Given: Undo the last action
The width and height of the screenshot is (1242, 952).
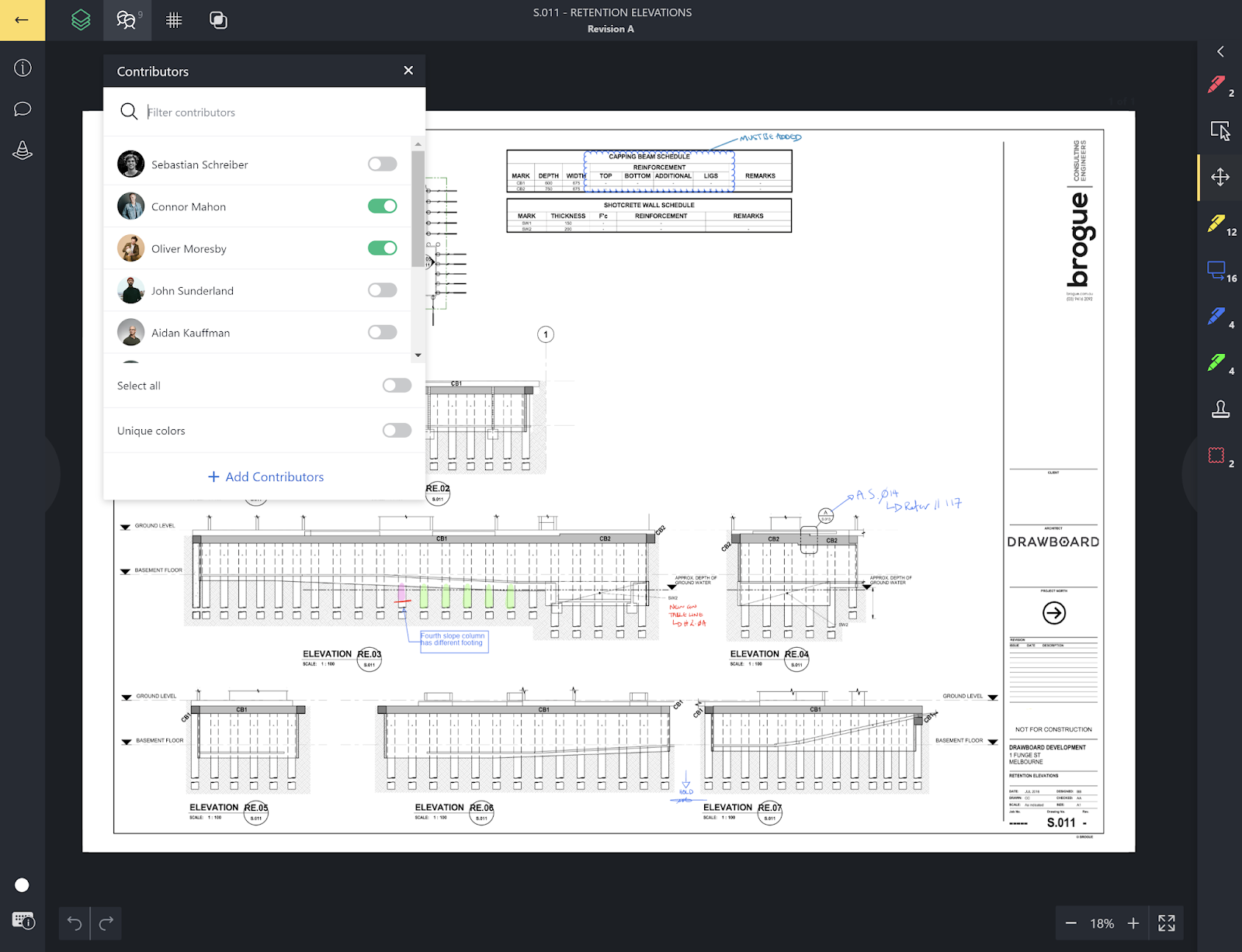Looking at the screenshot, I should click(74, 923).
